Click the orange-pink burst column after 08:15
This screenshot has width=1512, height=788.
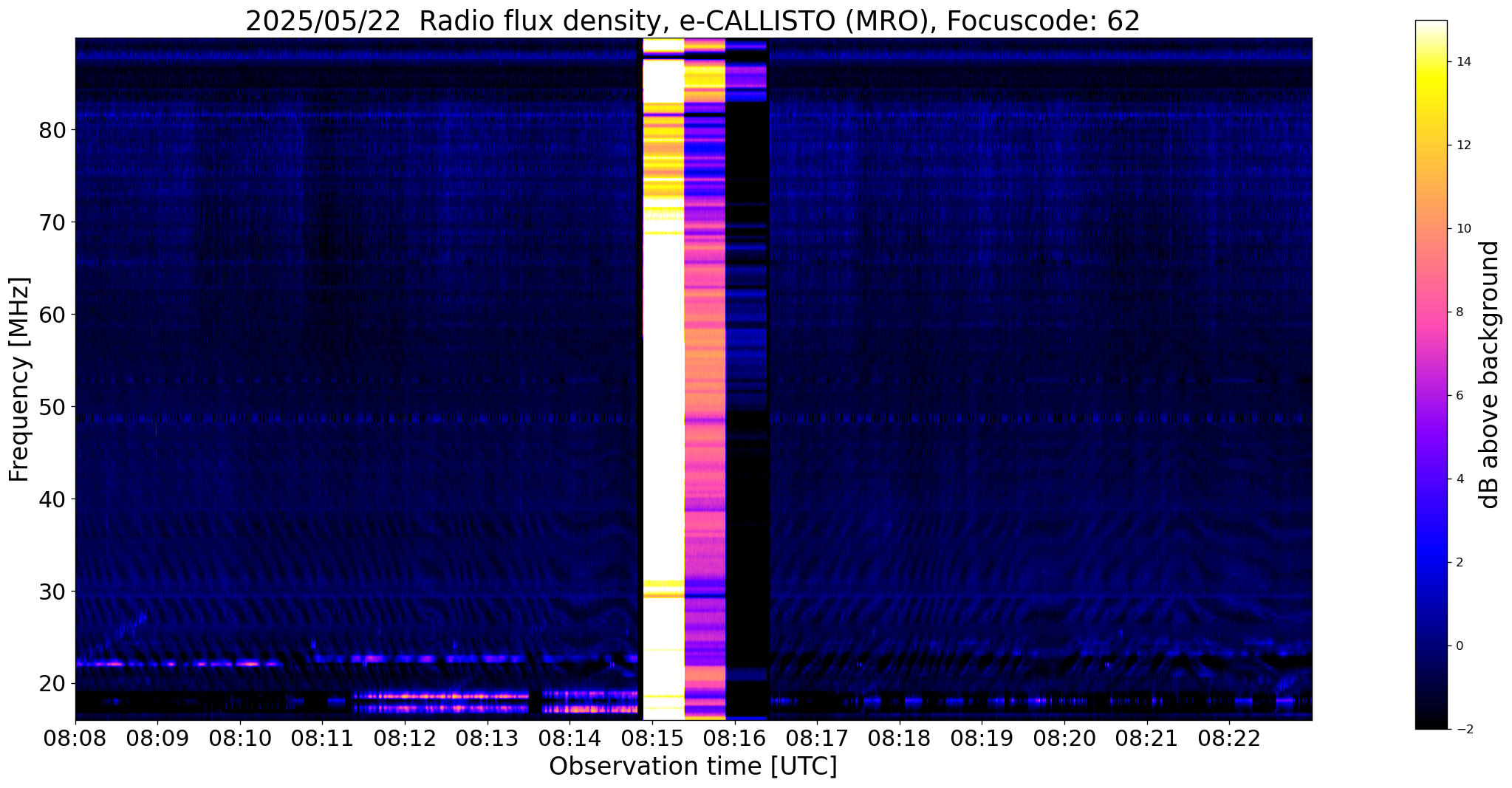point(705,379)
